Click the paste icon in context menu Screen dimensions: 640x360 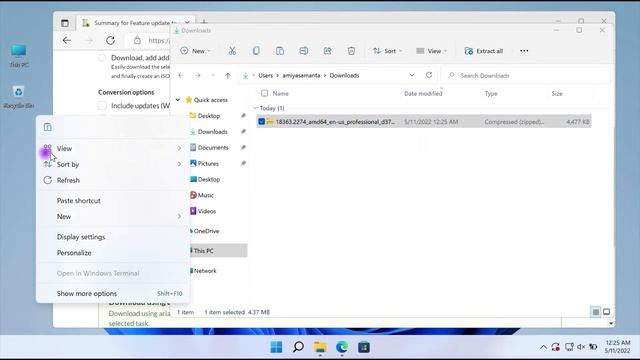[48, 127]
